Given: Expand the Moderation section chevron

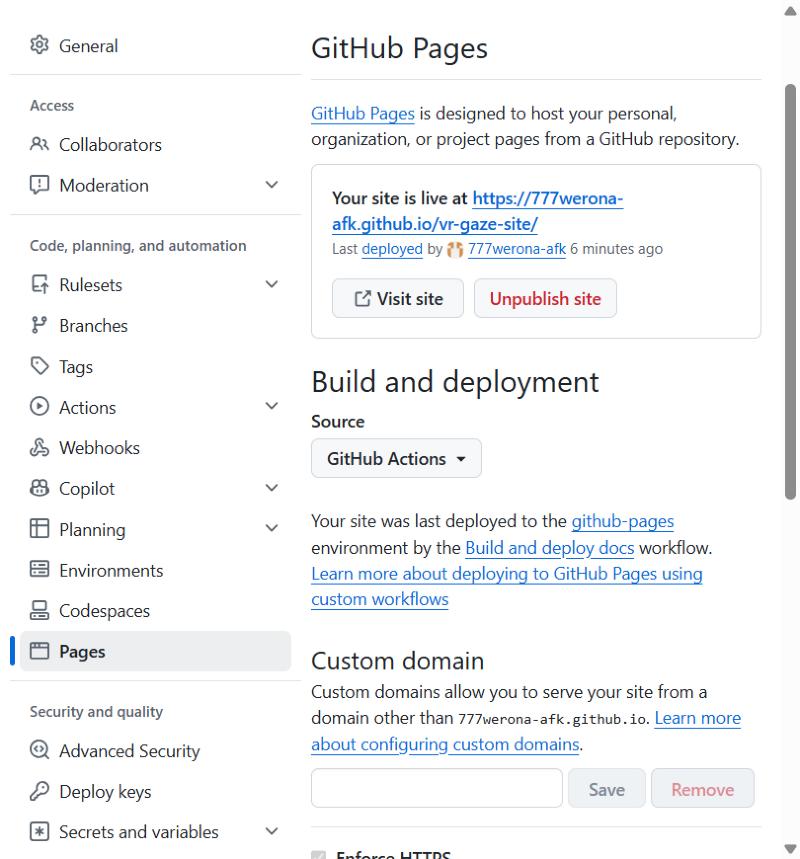Looking at the screenshot, I should [272, 185].
